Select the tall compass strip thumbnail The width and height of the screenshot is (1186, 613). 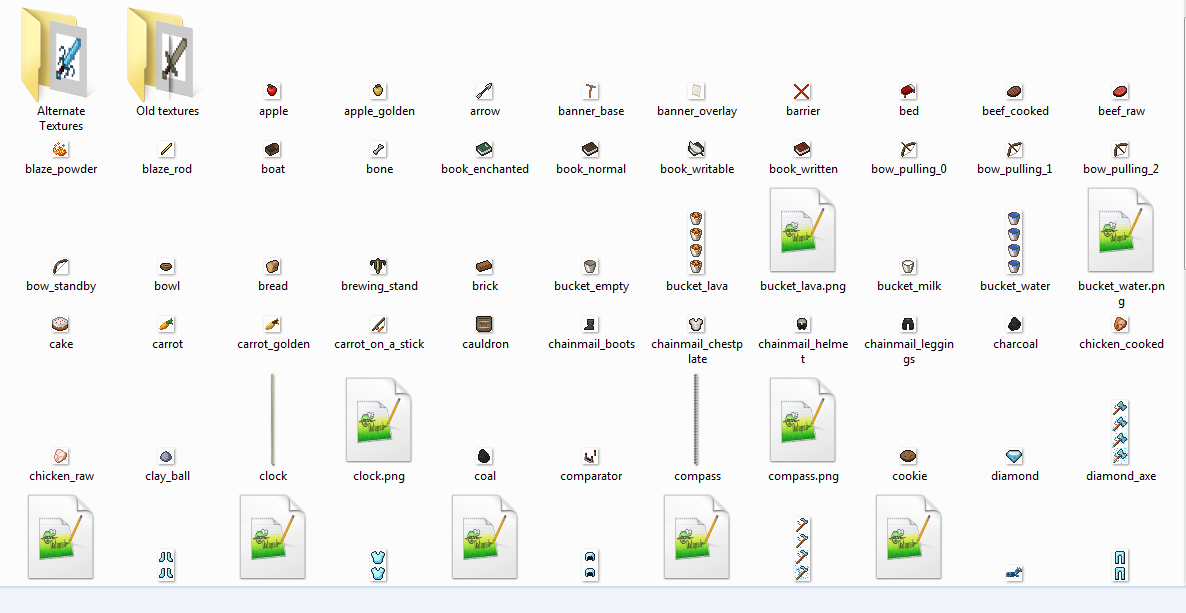697,419
